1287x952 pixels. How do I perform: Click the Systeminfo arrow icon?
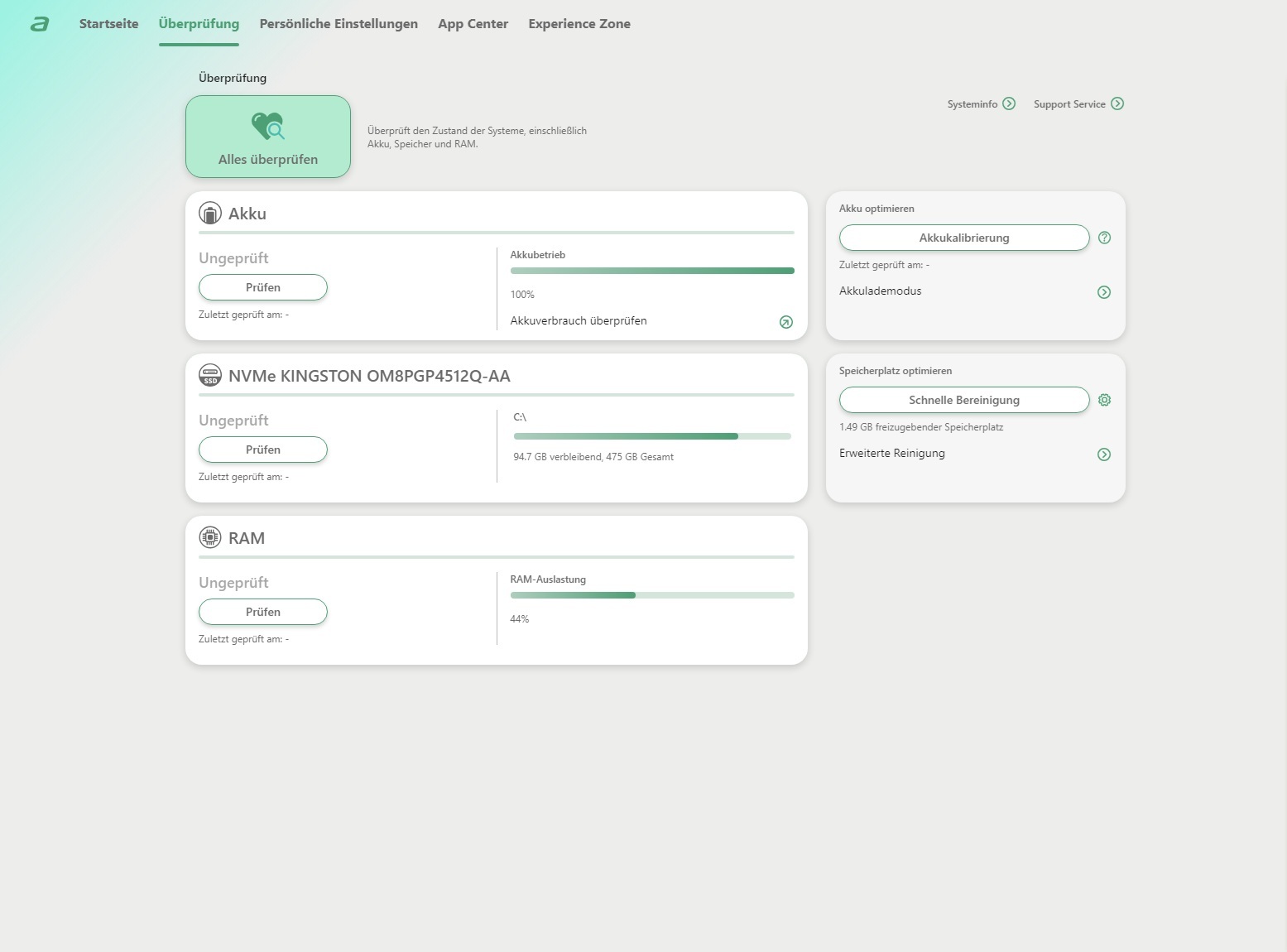1009,103
